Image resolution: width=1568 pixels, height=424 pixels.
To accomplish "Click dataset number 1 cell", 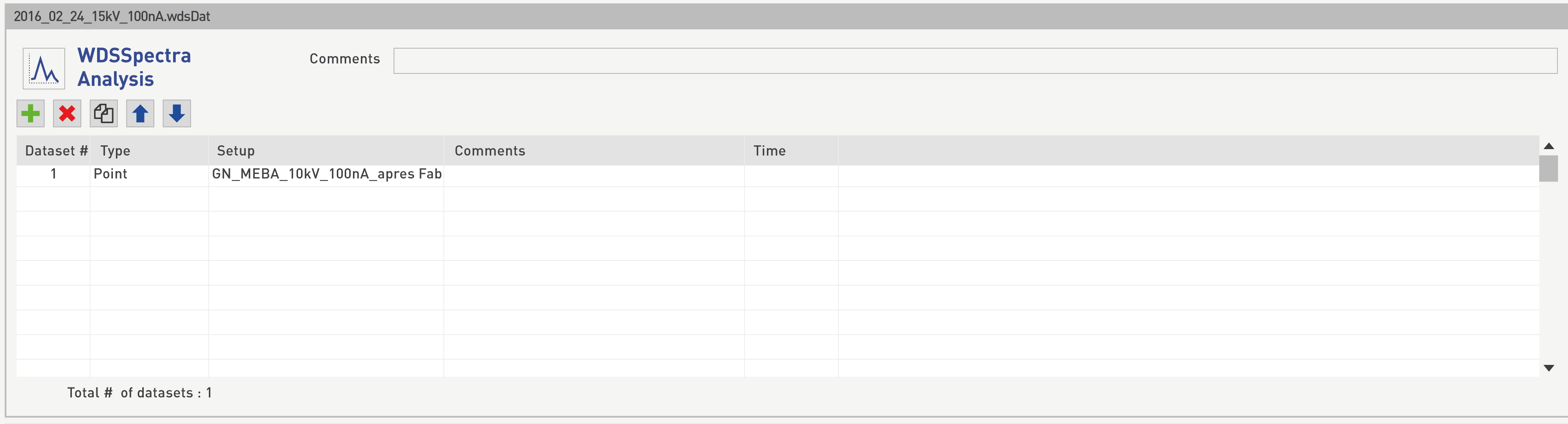I will pyautogui.click(x=53, y=174).
